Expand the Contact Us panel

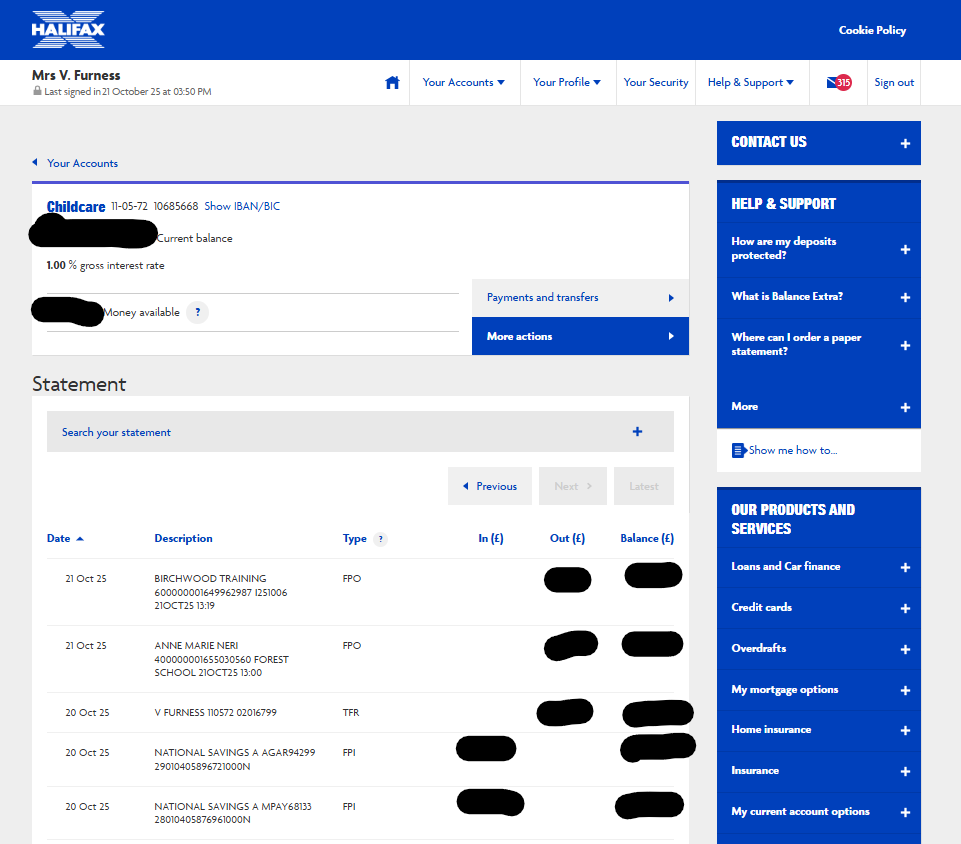[x=905, y=143]
